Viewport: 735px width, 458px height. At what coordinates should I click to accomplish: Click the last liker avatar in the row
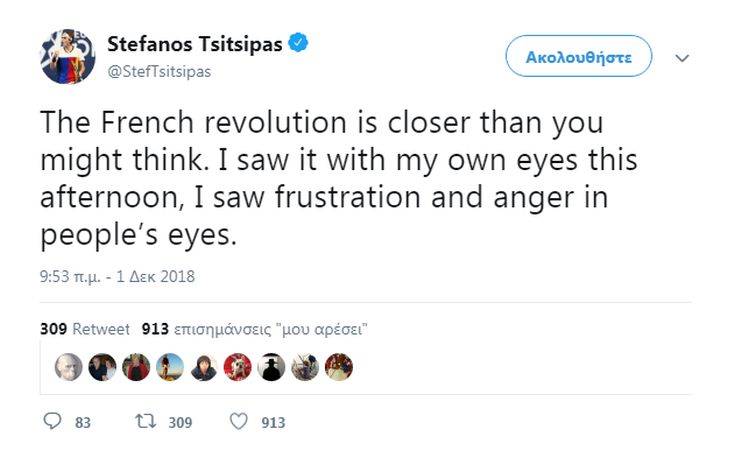click(340, 367)
